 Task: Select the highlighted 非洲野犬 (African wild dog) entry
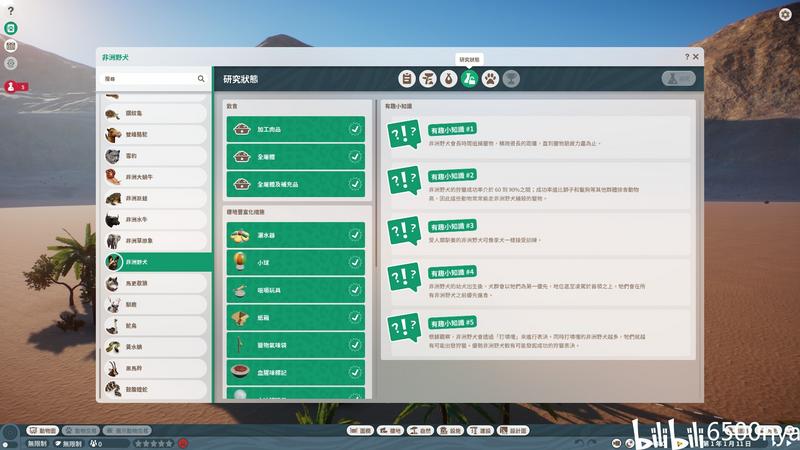click(x=157, y=262)
